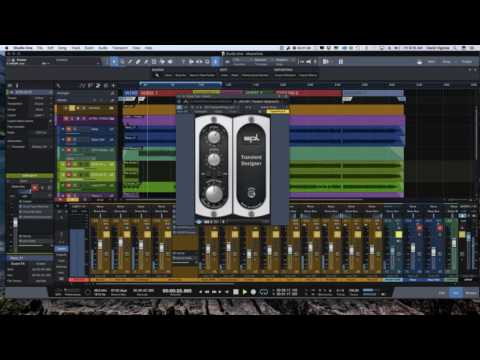Select the Paint tool in the toolbar
This screenshot has height=360, width=480.
(x=146, y=62)
